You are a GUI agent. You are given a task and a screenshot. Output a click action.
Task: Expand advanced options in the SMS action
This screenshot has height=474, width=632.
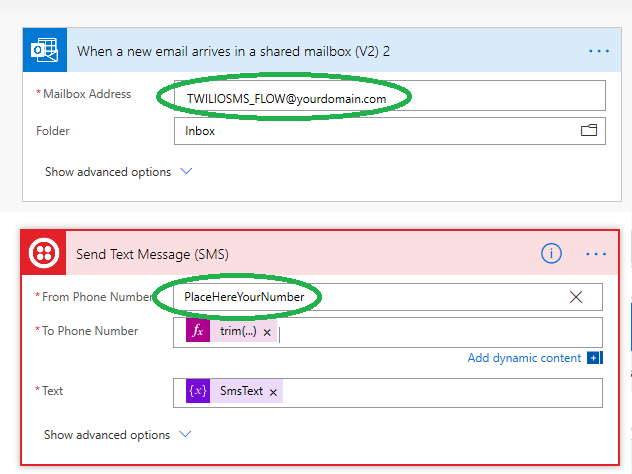[117, 434]
